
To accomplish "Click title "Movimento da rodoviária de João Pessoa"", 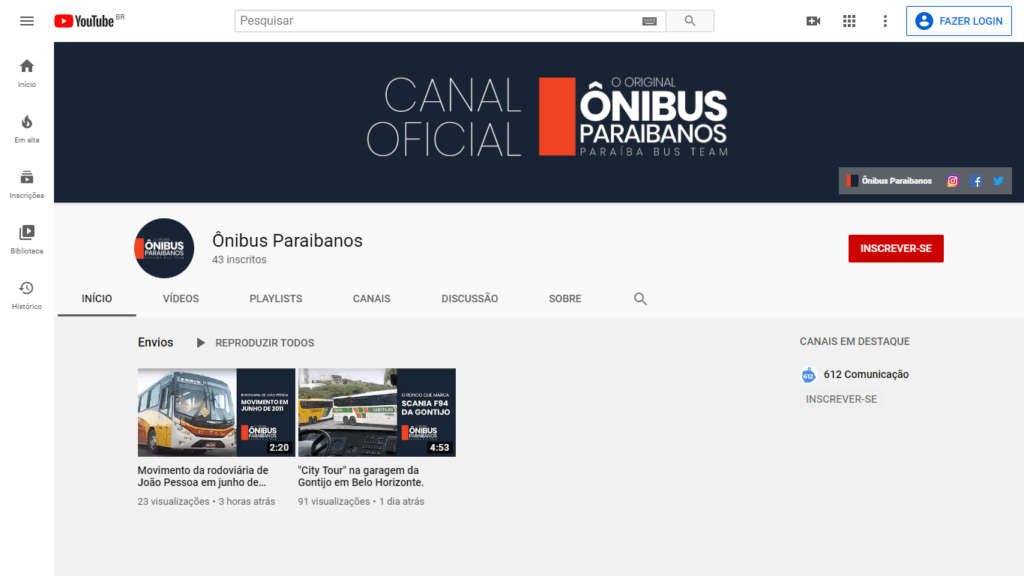I will click(x=203, y=476).
